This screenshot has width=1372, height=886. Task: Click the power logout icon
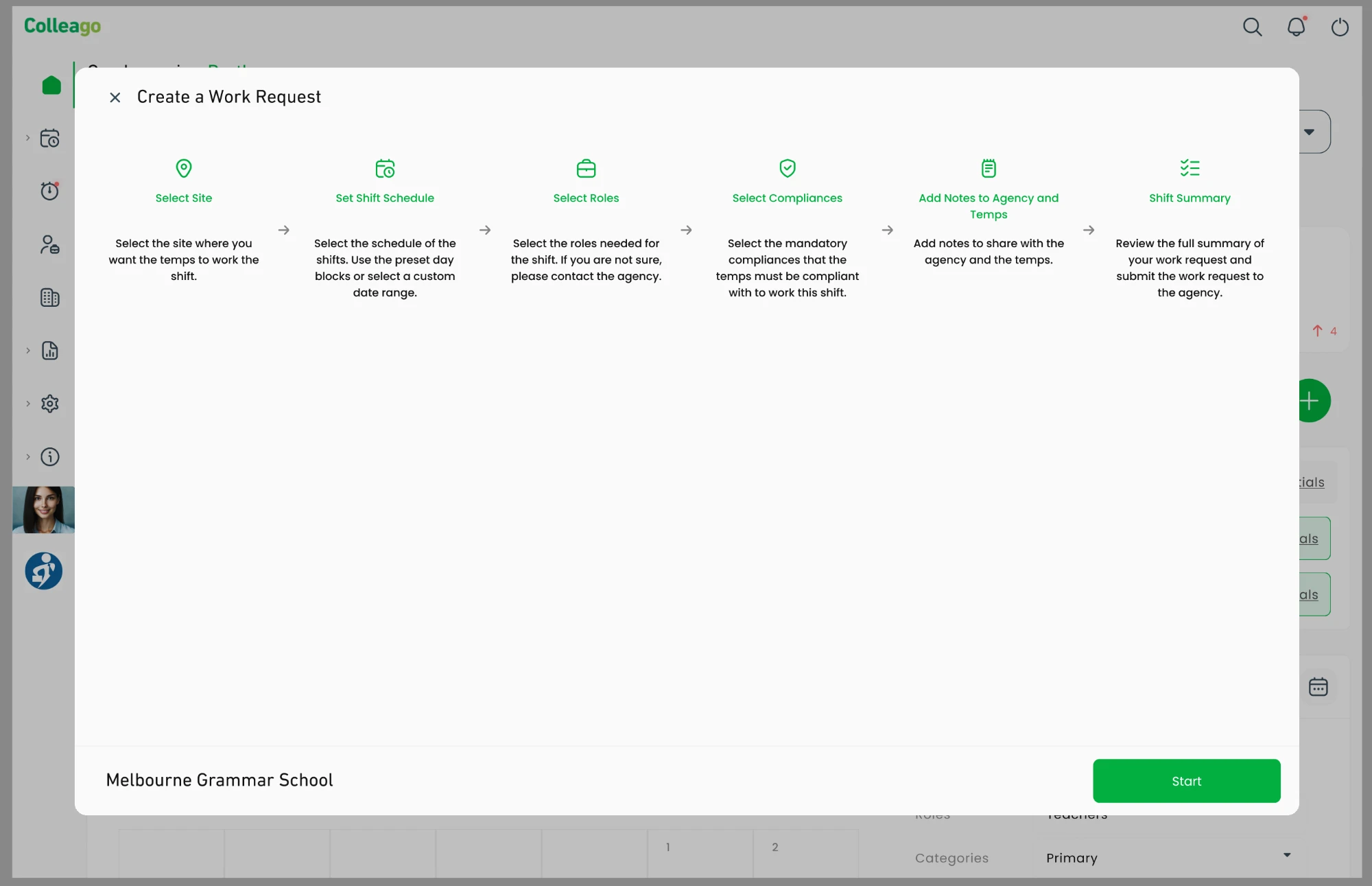[1339, 27]
